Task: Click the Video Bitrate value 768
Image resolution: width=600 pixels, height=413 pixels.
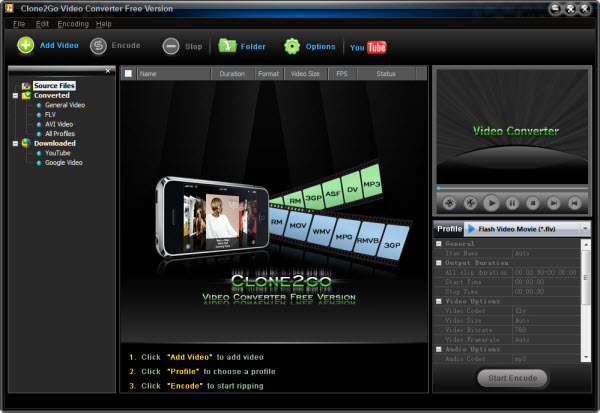Action: [x=546, y=330]
